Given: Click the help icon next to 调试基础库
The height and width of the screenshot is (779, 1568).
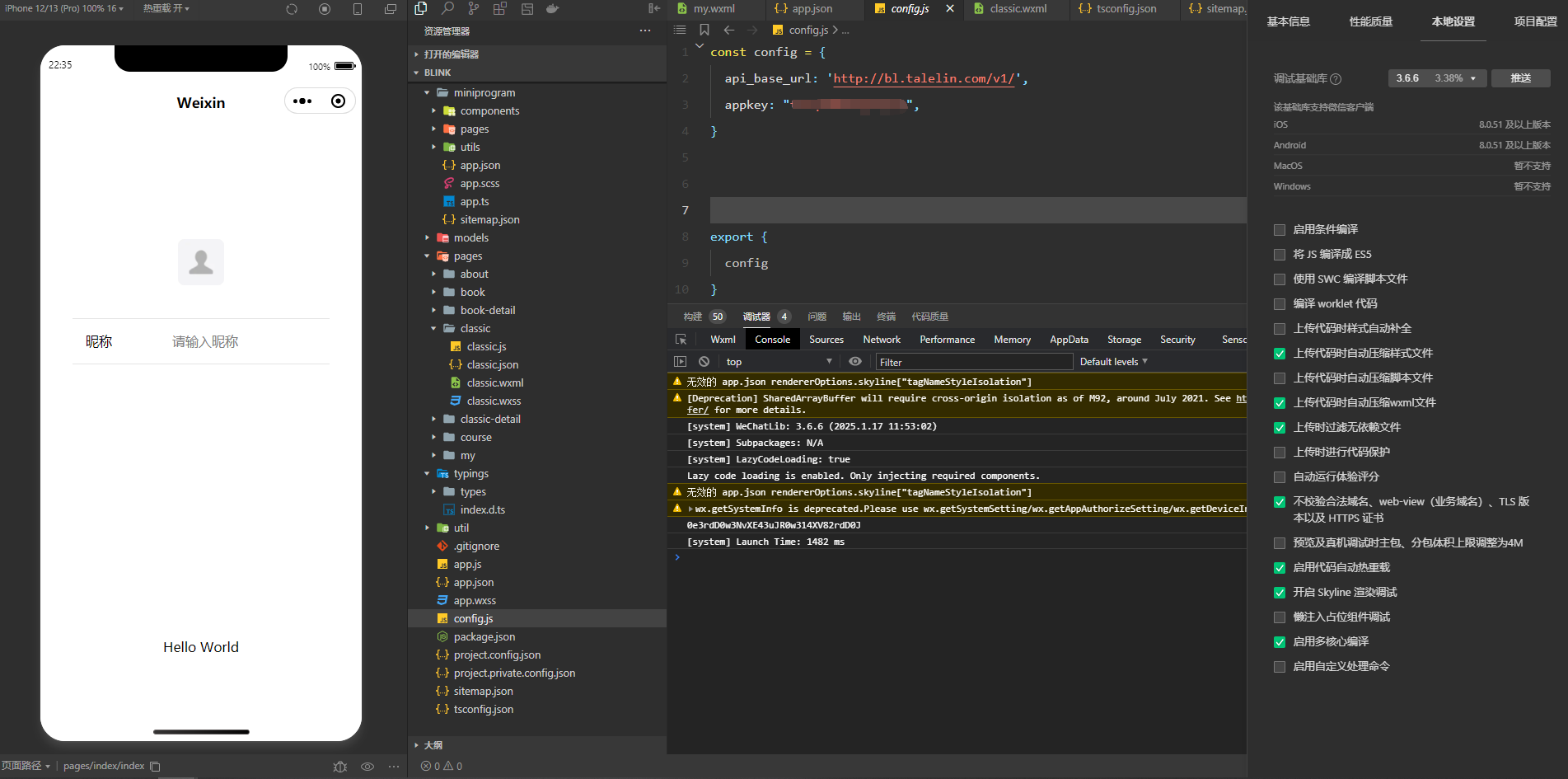Looking at the screenshot, I should 1336,79.
